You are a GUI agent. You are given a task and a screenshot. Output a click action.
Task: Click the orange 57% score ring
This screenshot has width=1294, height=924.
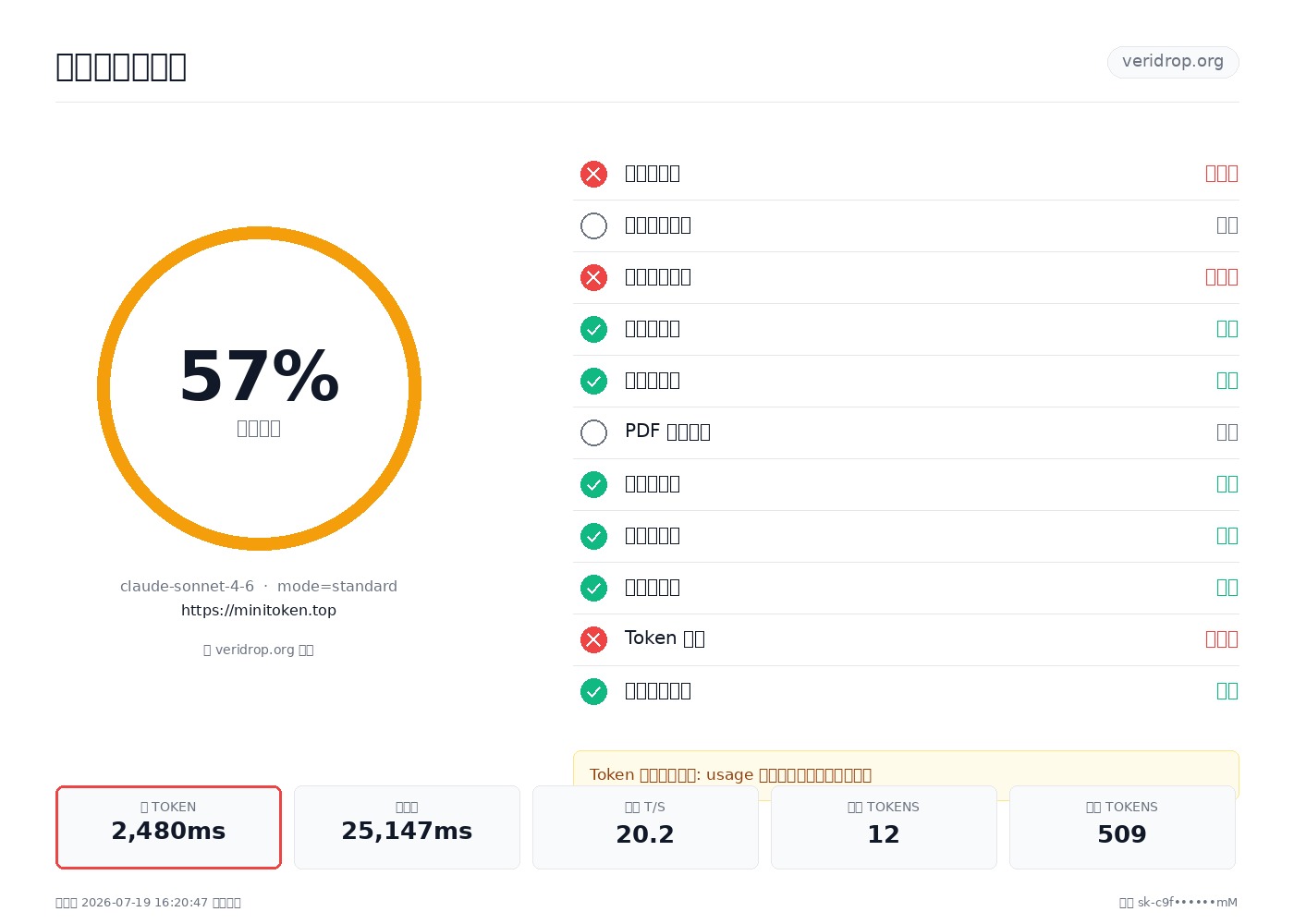[x=259, y=388]
